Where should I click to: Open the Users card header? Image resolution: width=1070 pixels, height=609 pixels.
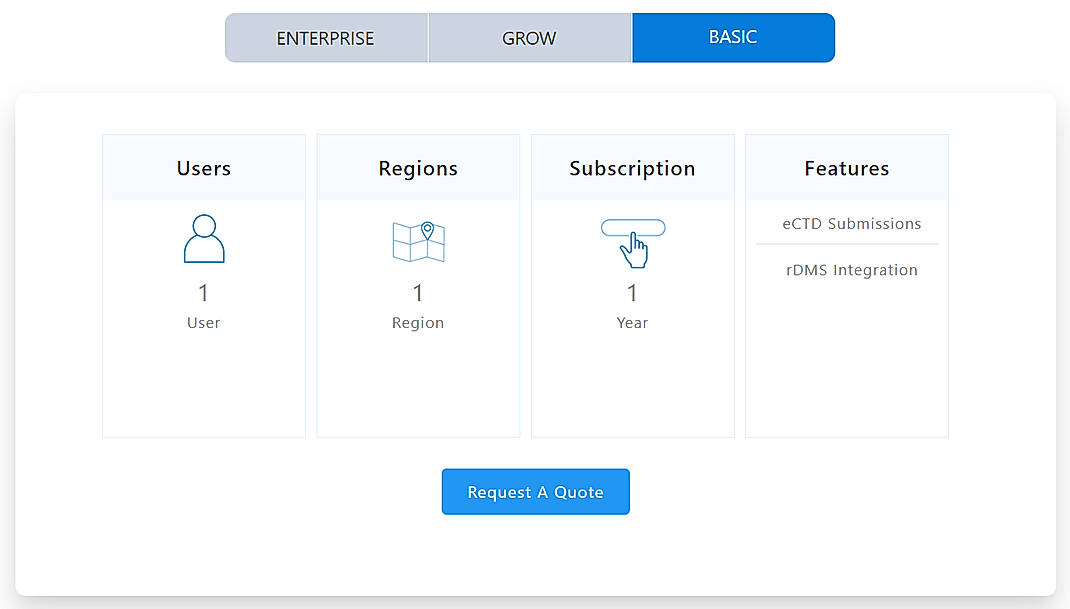[x=203, y=168]
